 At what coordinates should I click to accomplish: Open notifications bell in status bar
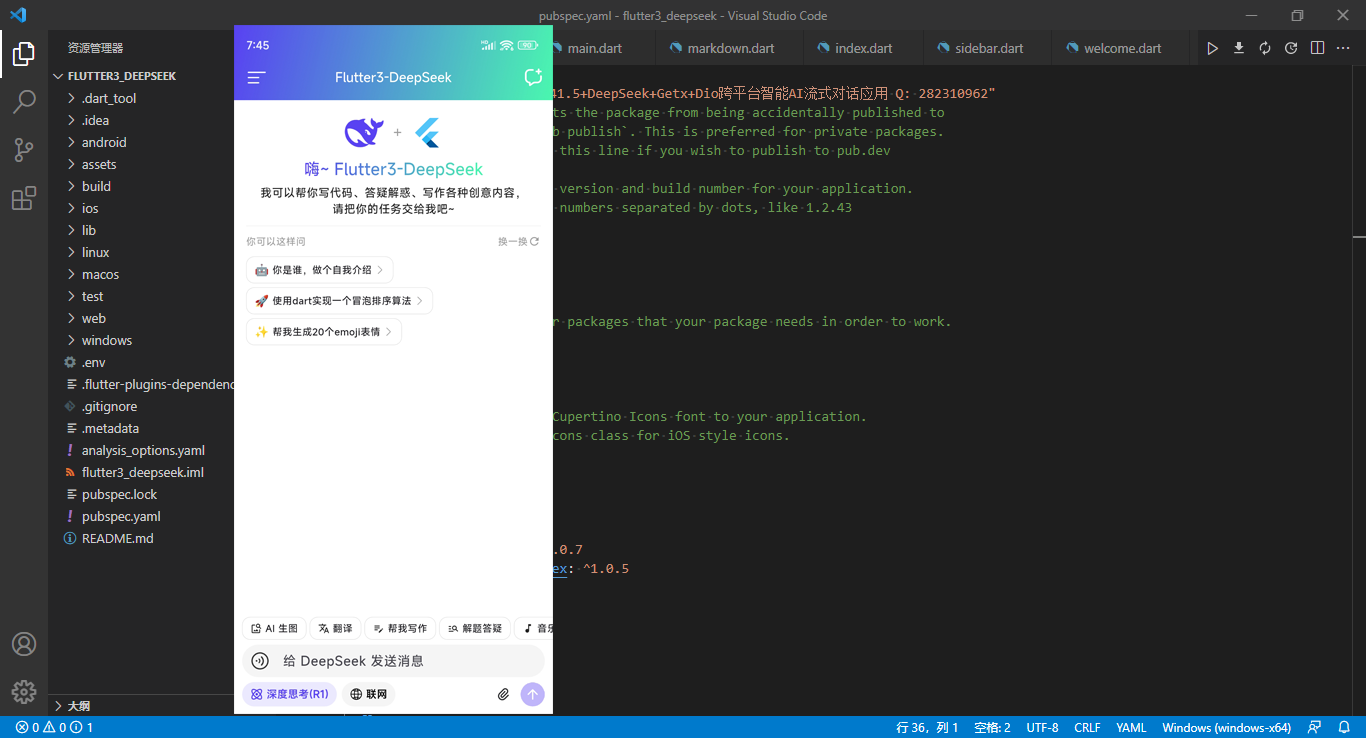(x=1344, y=727)
